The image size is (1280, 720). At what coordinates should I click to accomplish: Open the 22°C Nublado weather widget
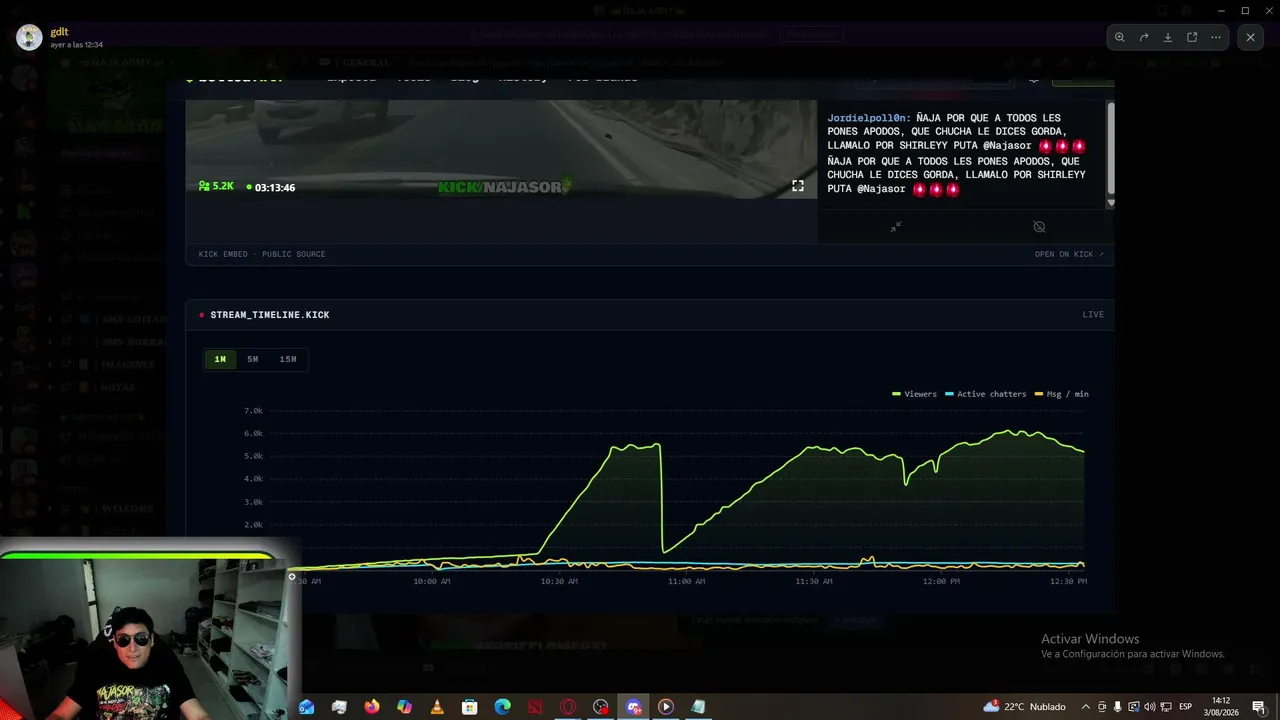pos(1024,707)
